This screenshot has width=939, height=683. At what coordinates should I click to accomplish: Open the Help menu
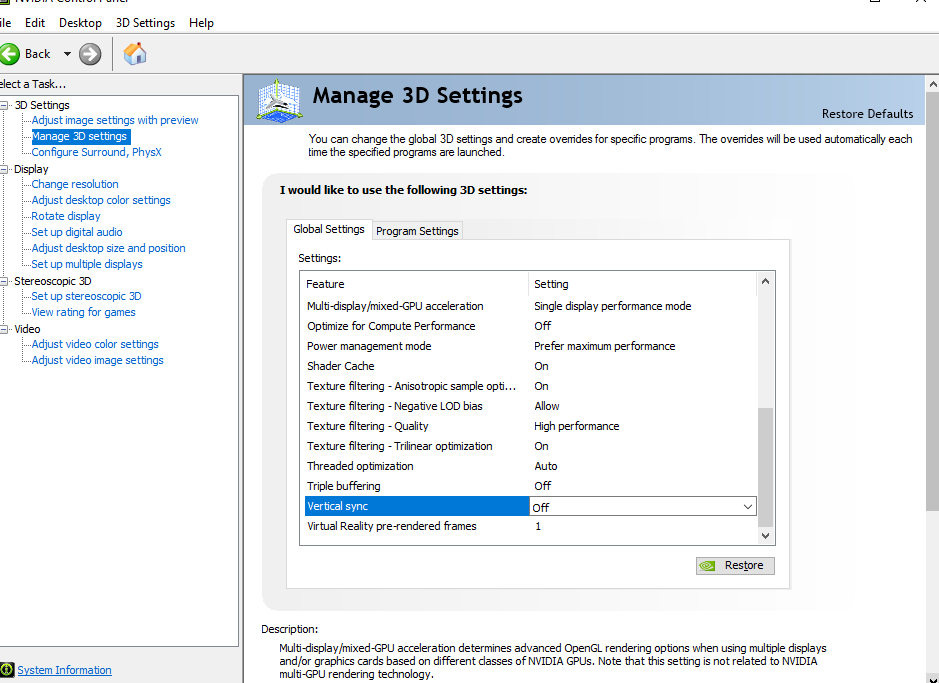click(x=201, y=23)
